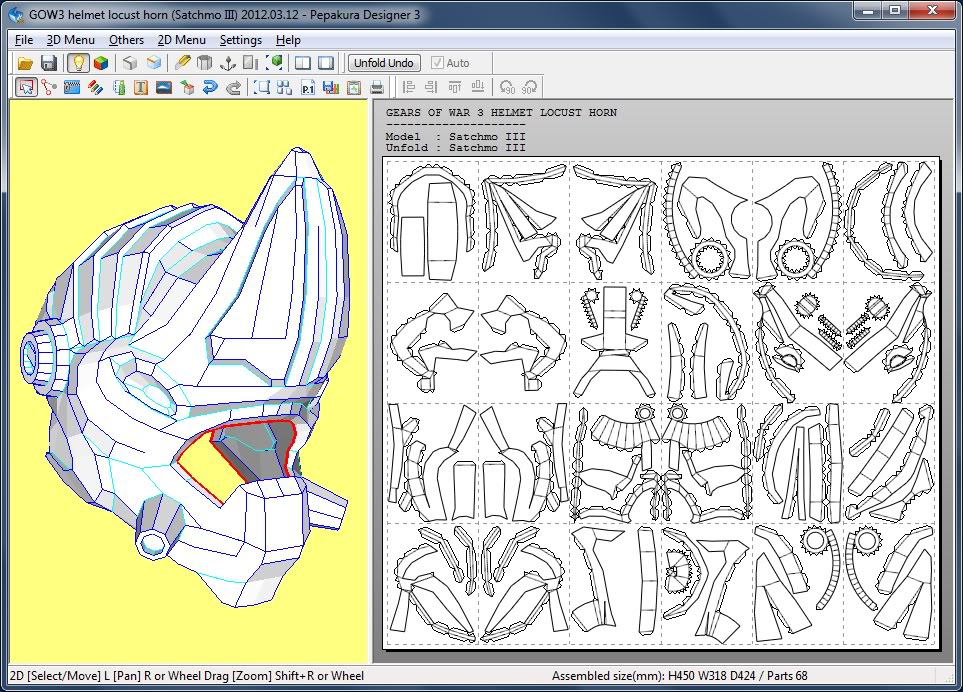
Task: Open the File menu
Action: [24, 40]
